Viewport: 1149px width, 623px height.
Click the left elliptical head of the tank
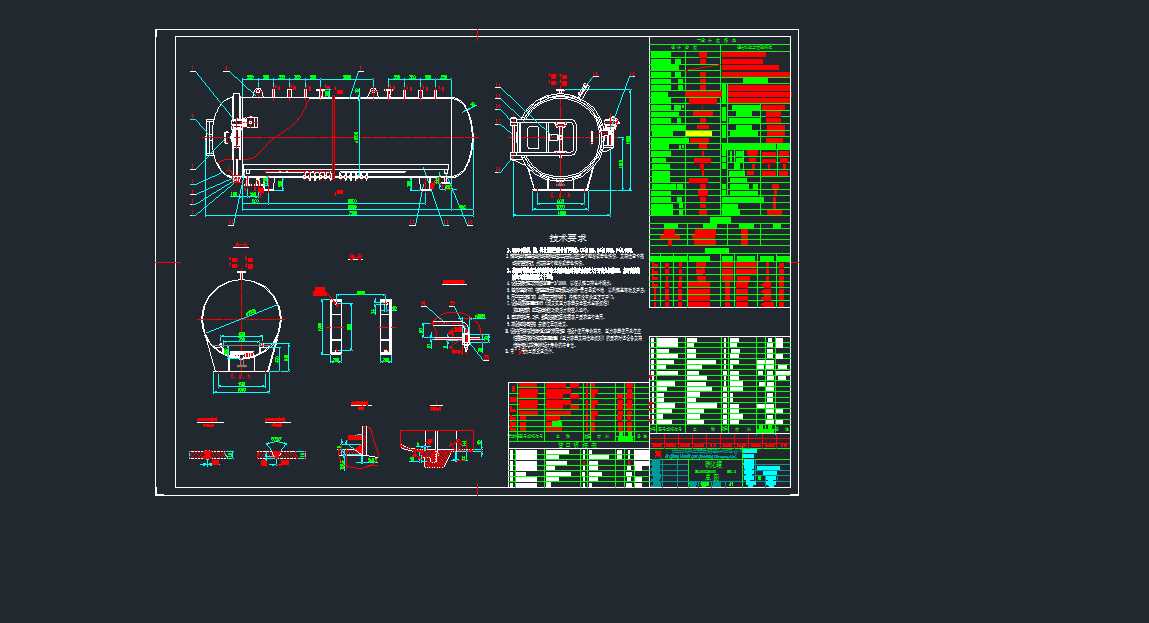tap(220, 137)
